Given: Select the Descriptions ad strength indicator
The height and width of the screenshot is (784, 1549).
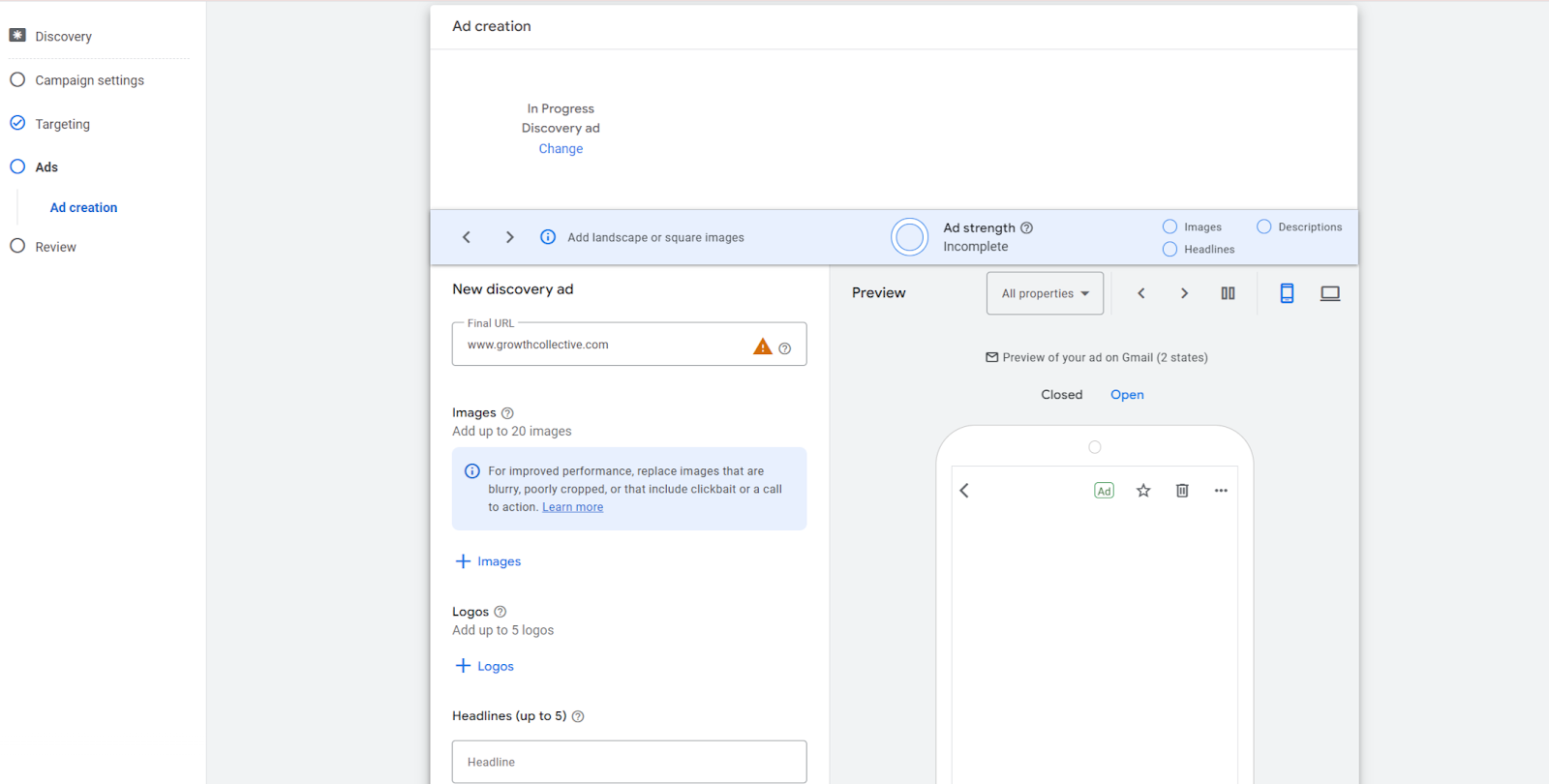Looking at the screenshot, I should (1264, 226).
